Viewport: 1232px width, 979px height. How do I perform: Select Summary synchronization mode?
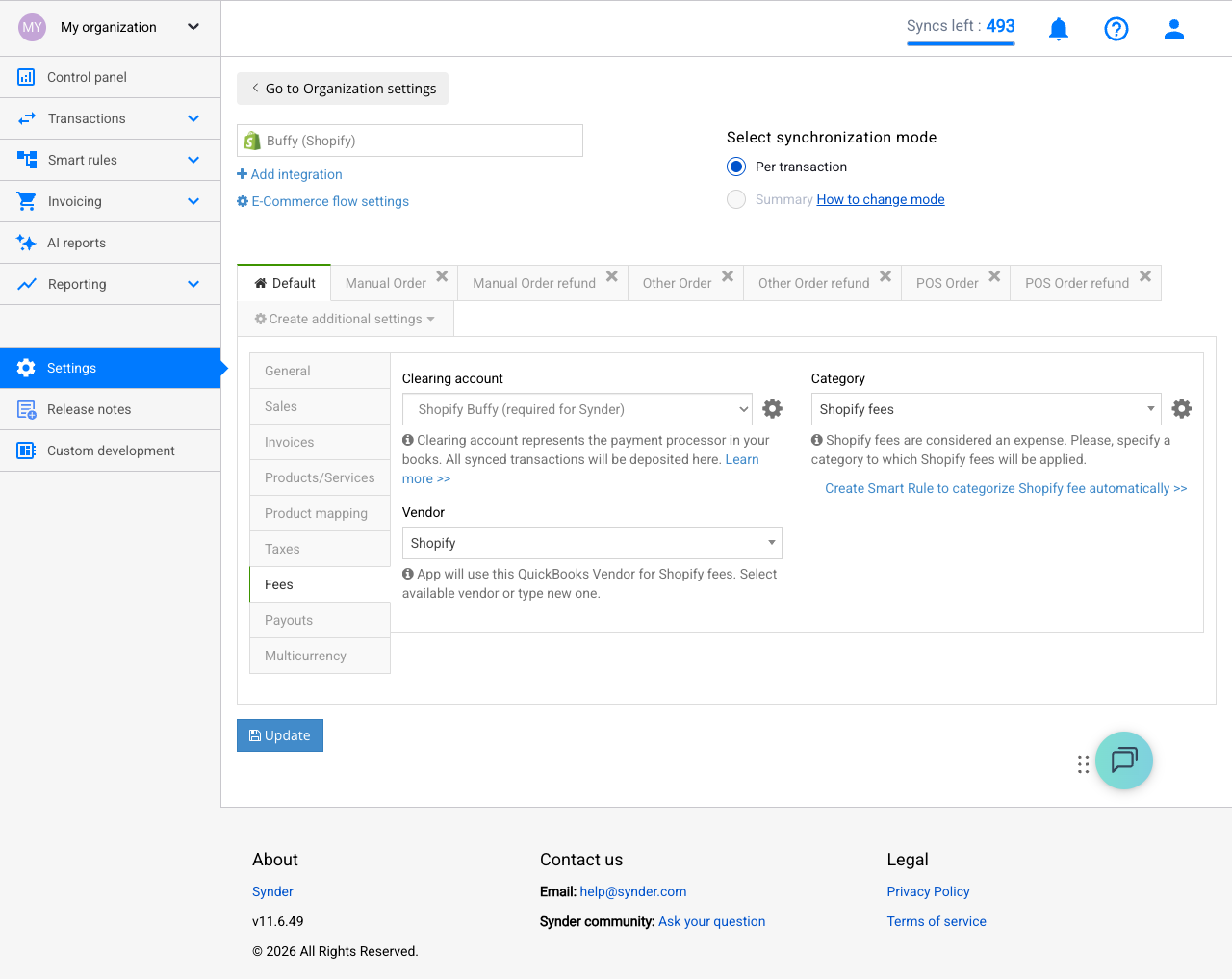[736, 199]
